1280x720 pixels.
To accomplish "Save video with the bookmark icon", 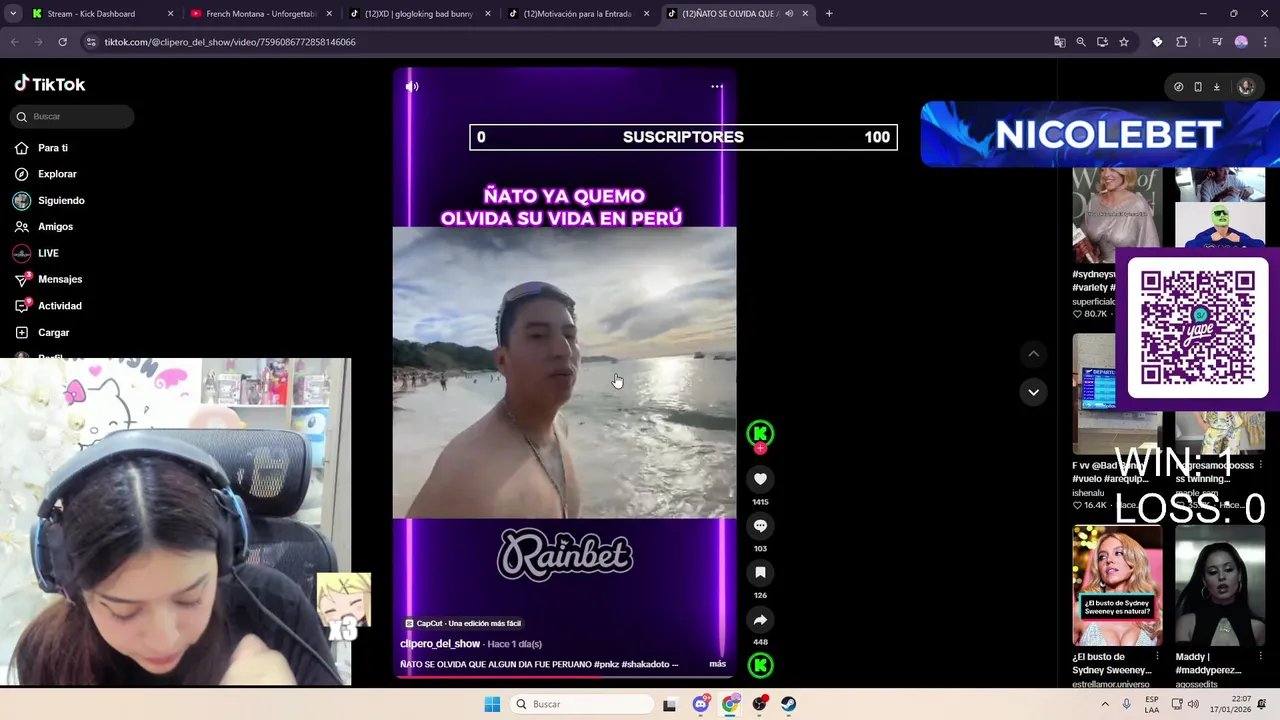I will pos(760,573).
